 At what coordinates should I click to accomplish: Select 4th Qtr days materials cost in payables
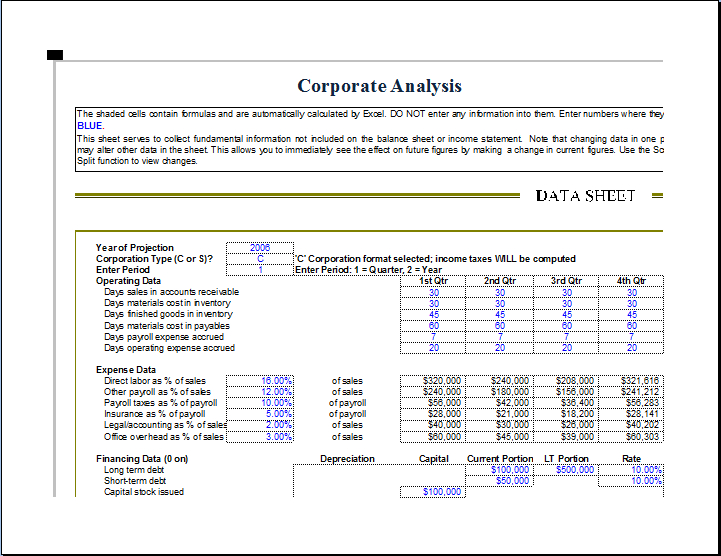(x=631, y=326)
